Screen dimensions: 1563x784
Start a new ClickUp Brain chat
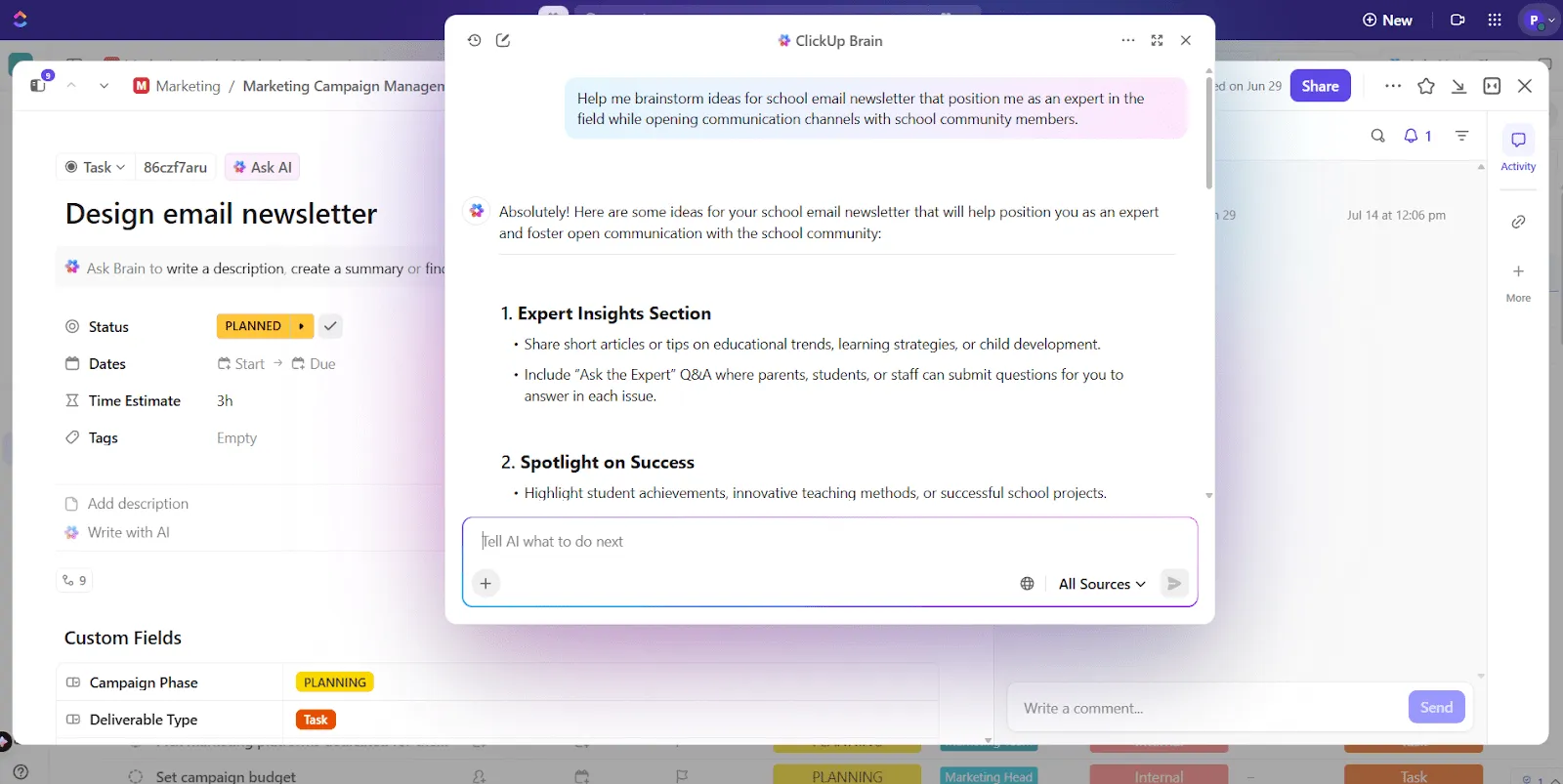click(x=503, y=40)
